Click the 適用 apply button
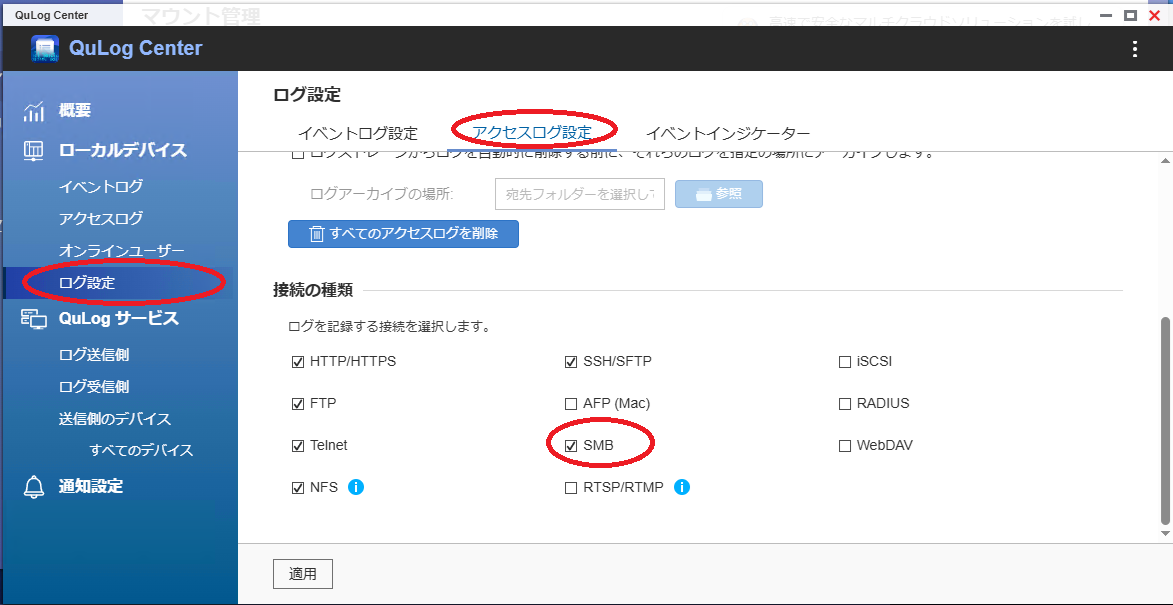Viewport: 1173px width, 605px height. (x=303, y=574)
